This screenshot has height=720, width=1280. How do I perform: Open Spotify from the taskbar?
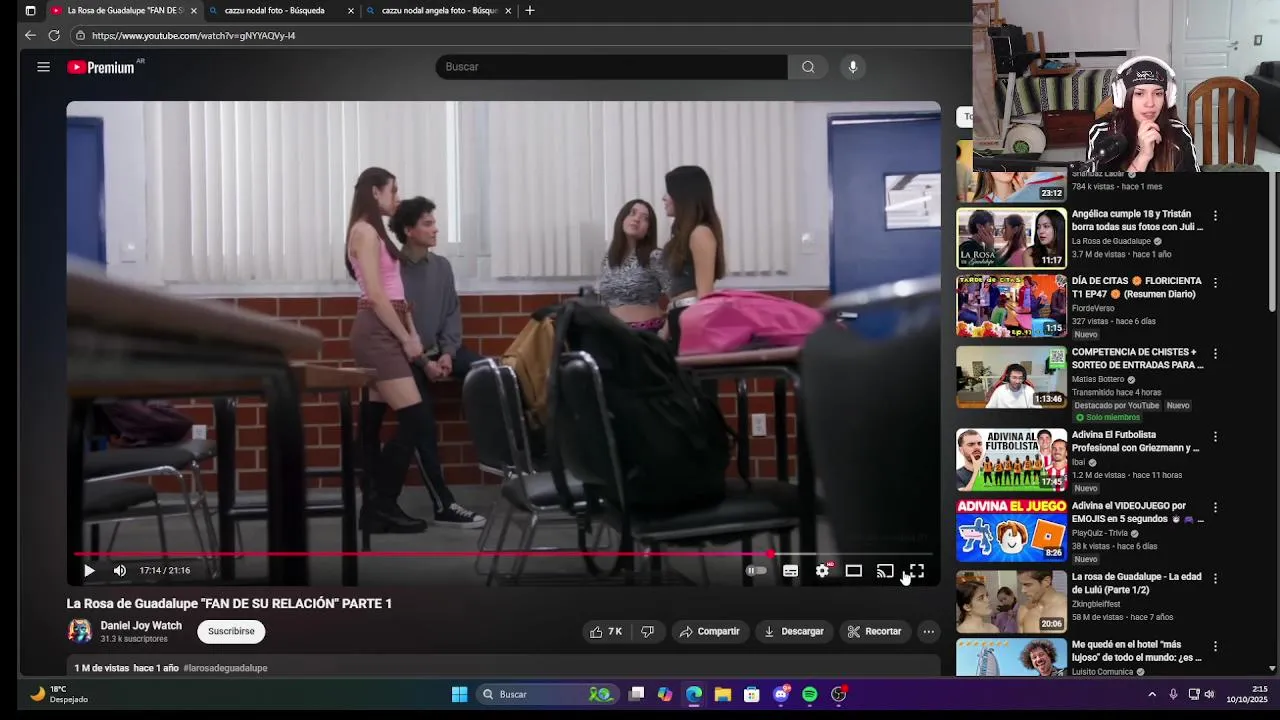(x=810, y=694)
